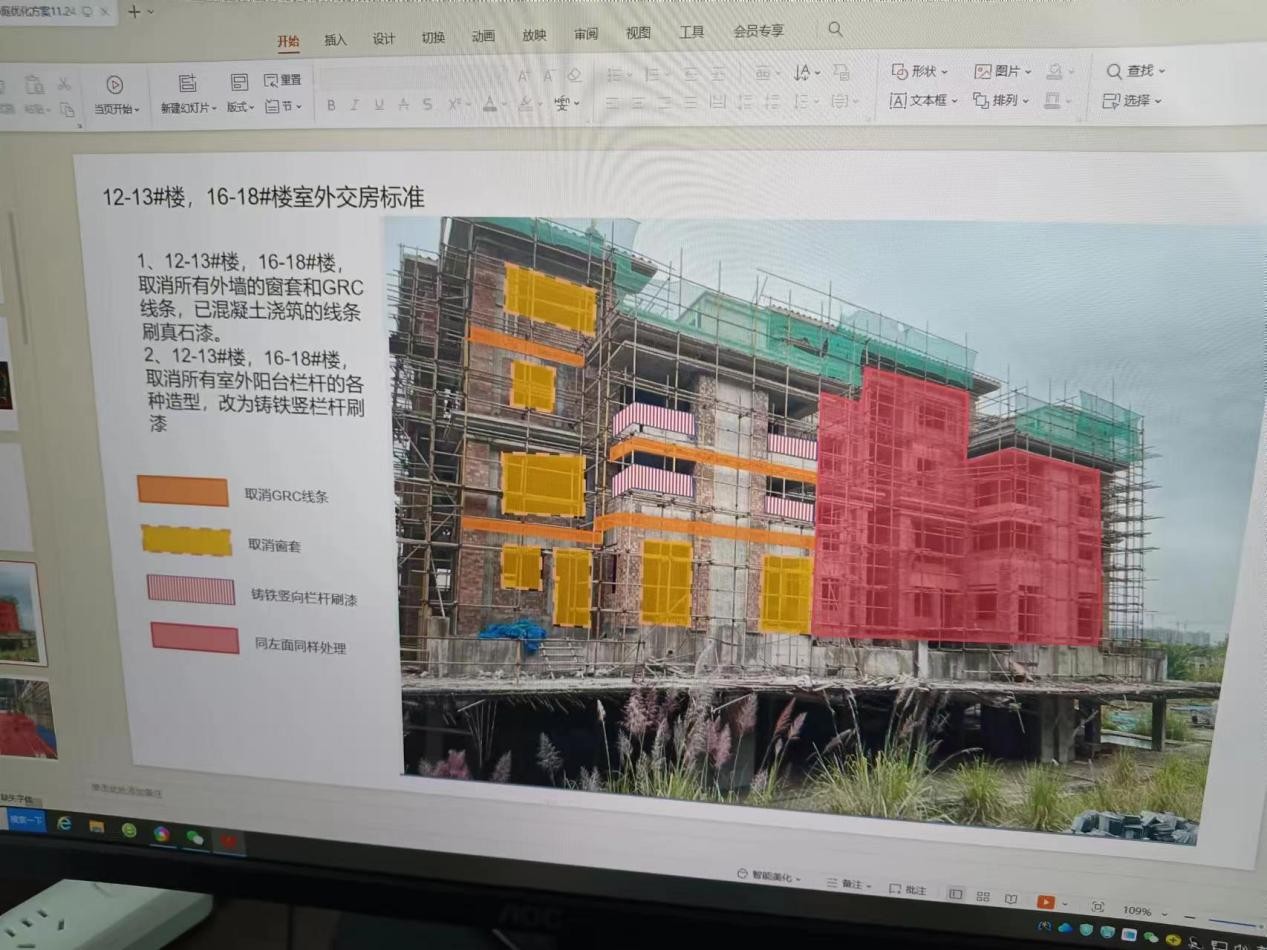Click the 当页开始 slideshow play icon

point(115,85)
